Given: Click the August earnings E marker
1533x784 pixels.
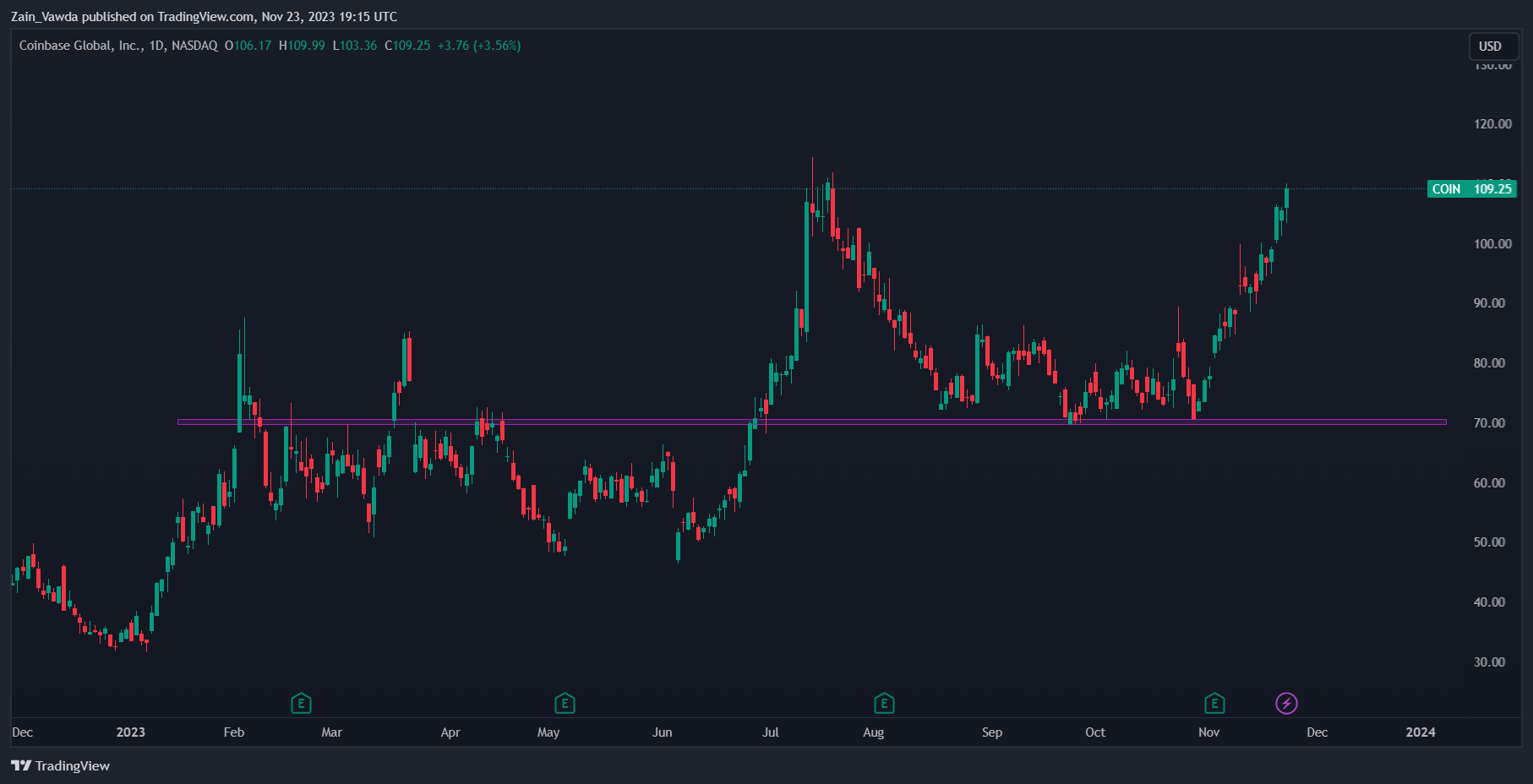Looking at the screenshot, I should pos(884,703).
